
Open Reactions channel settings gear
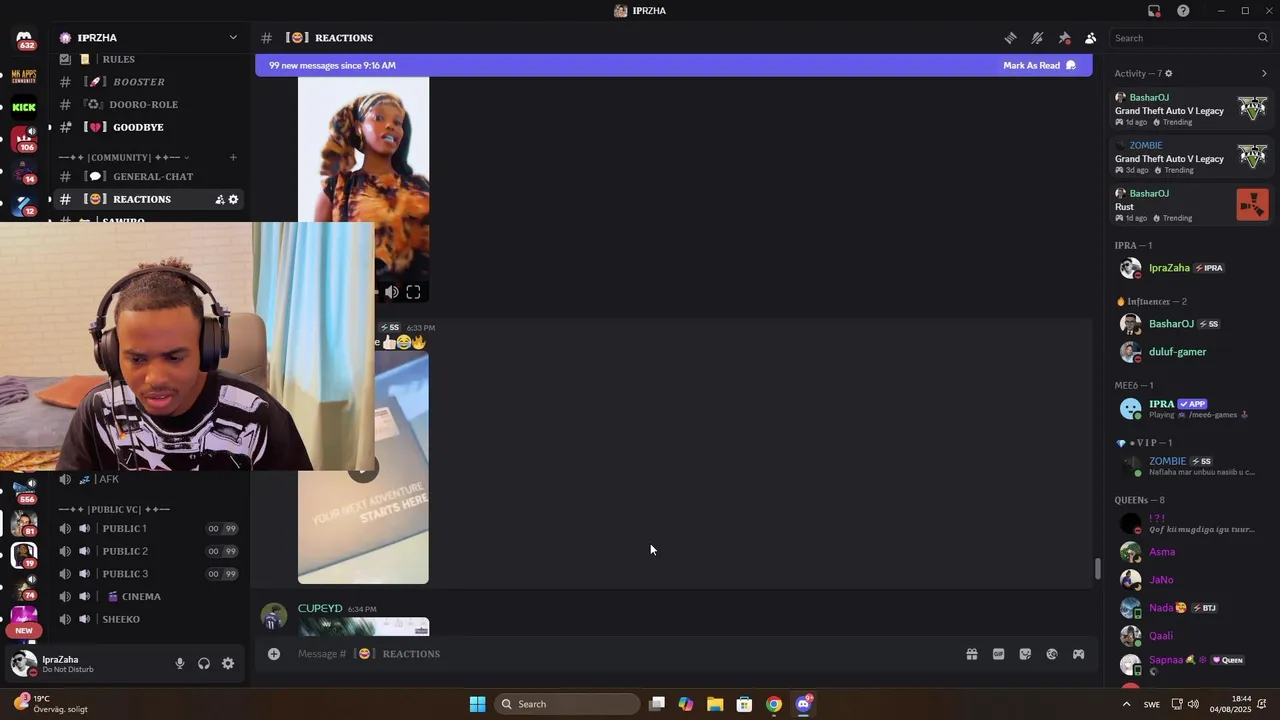(233, 199)
